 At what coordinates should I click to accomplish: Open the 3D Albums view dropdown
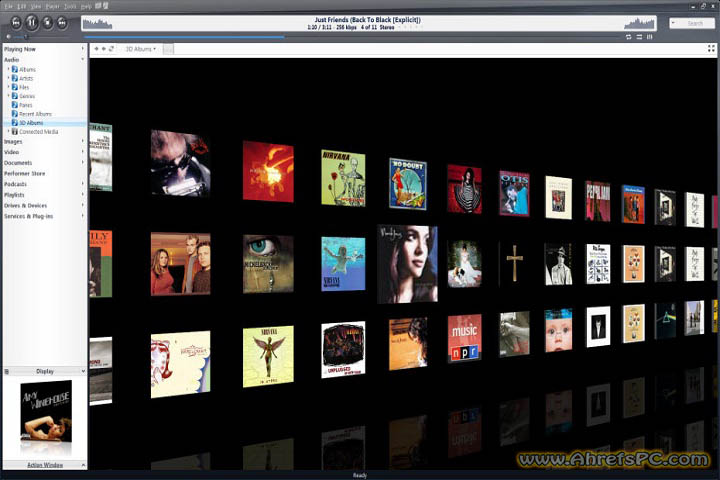pos(141,49)
